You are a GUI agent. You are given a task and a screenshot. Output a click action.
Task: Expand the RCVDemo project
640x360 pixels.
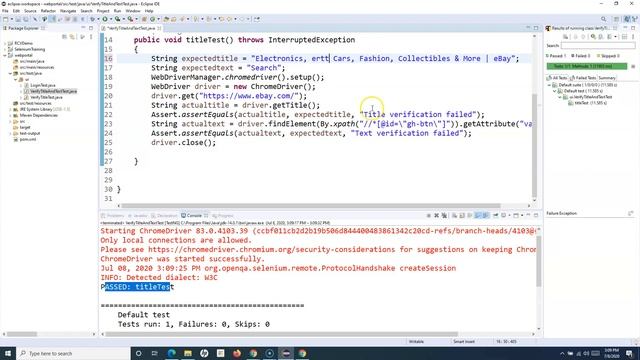pyautogui.click(x=5, y=43)
